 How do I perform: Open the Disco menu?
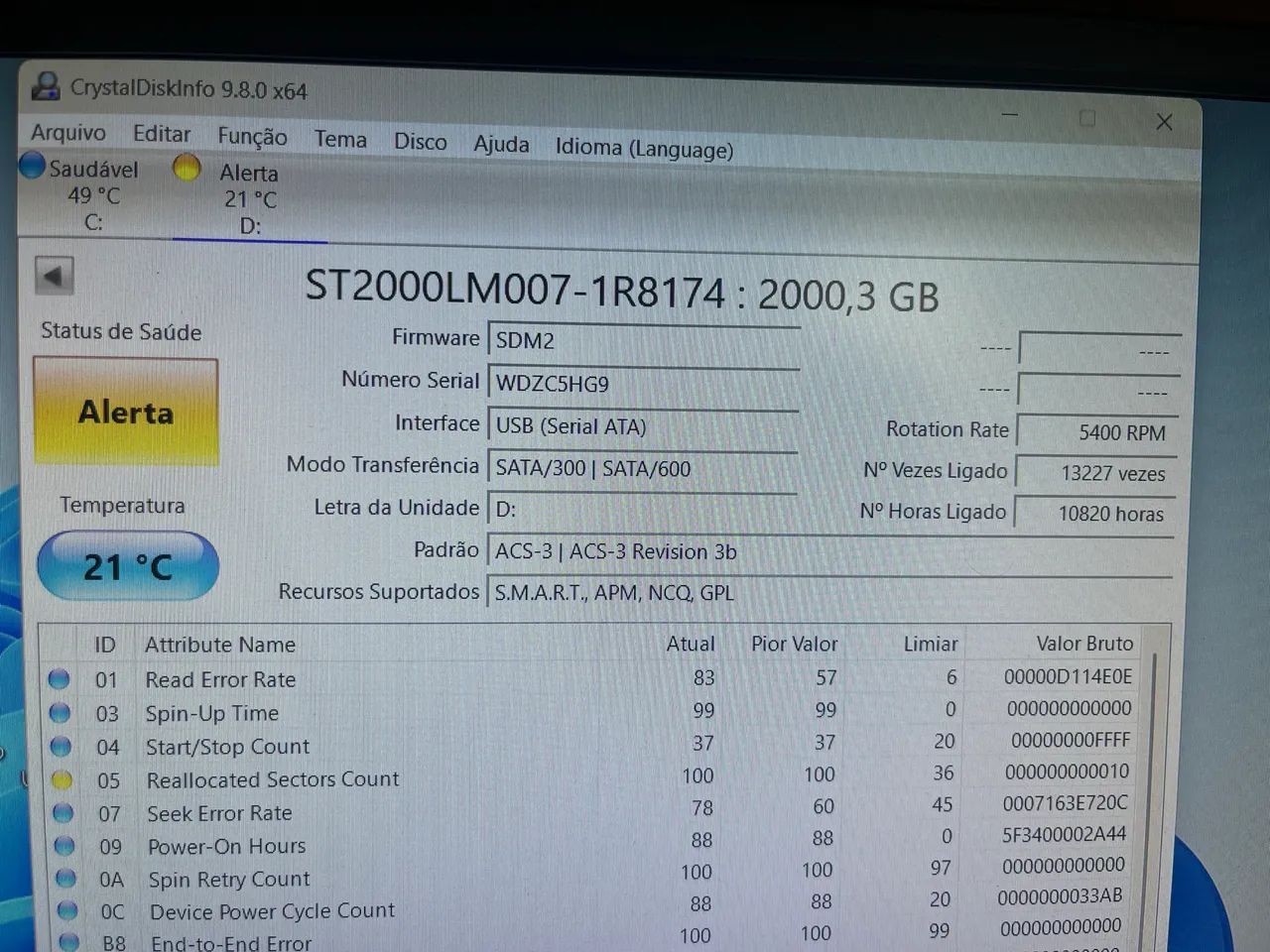[x=420, y=142]
